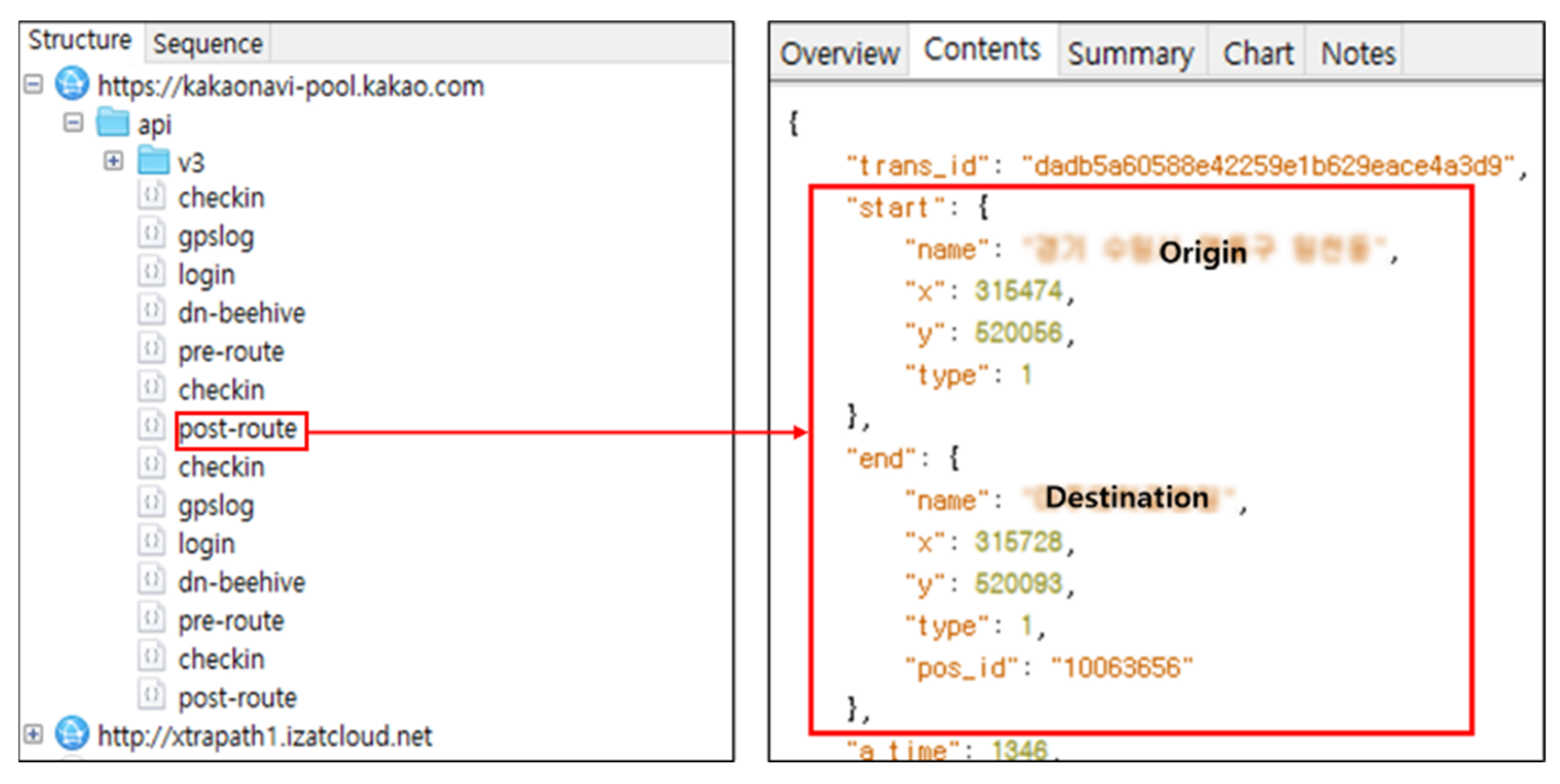Expand the xtrapath1.izatcloud.net host node
Screen dimensions: 1560x784
click(x=33, y=735)
